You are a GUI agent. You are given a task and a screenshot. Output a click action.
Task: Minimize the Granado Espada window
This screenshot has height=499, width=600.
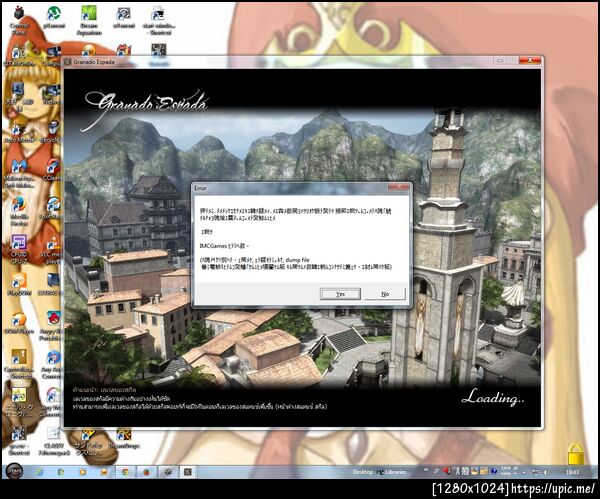click(x=500, y=60)
